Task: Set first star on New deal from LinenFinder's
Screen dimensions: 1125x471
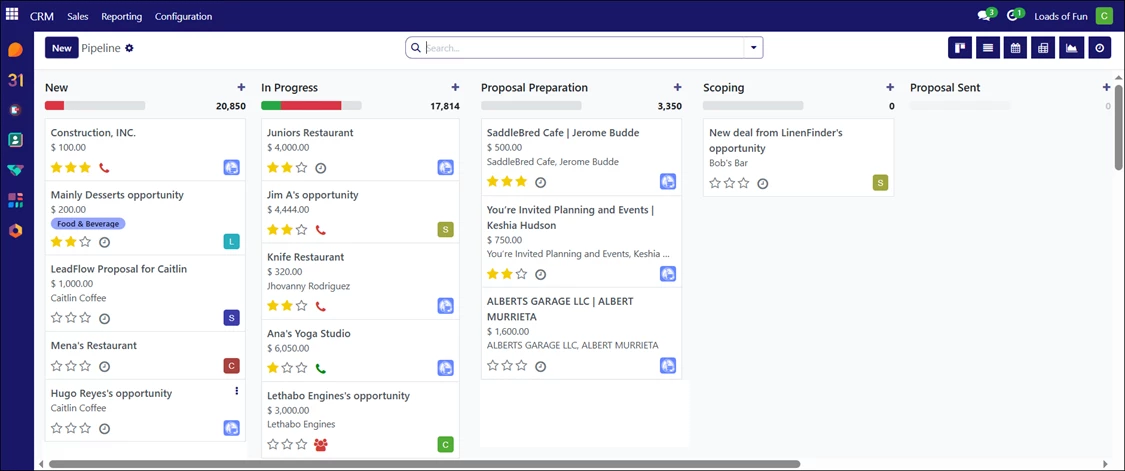Action: (x=715, y=183)
